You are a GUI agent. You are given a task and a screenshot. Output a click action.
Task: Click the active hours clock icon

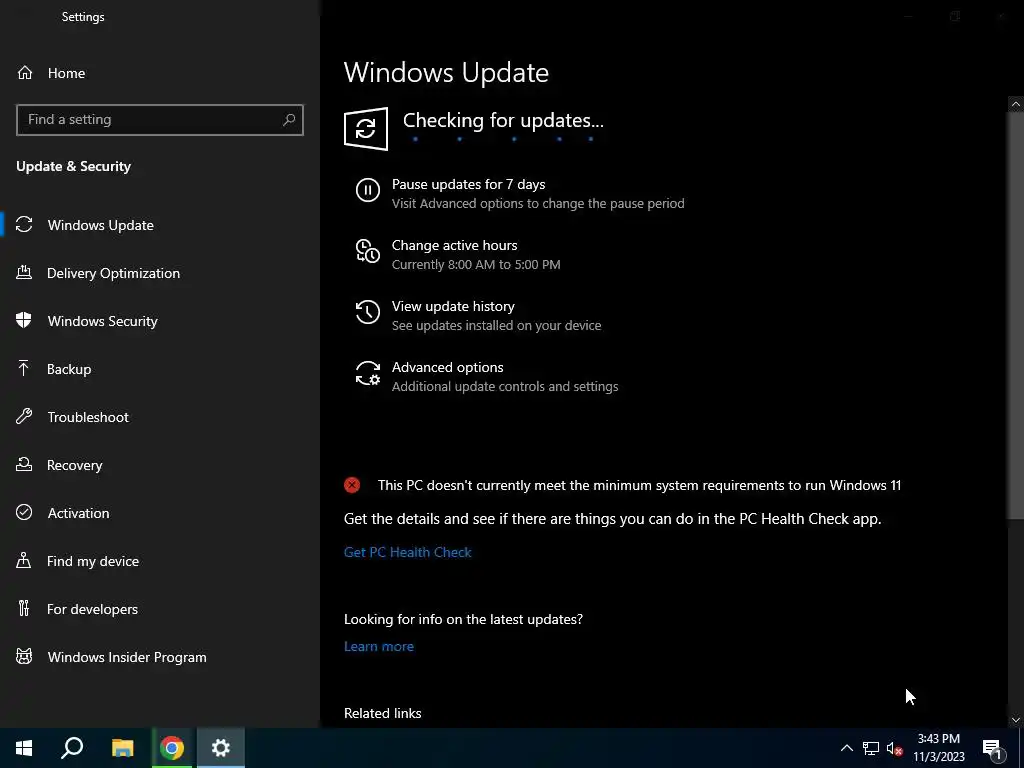[368, 251]
